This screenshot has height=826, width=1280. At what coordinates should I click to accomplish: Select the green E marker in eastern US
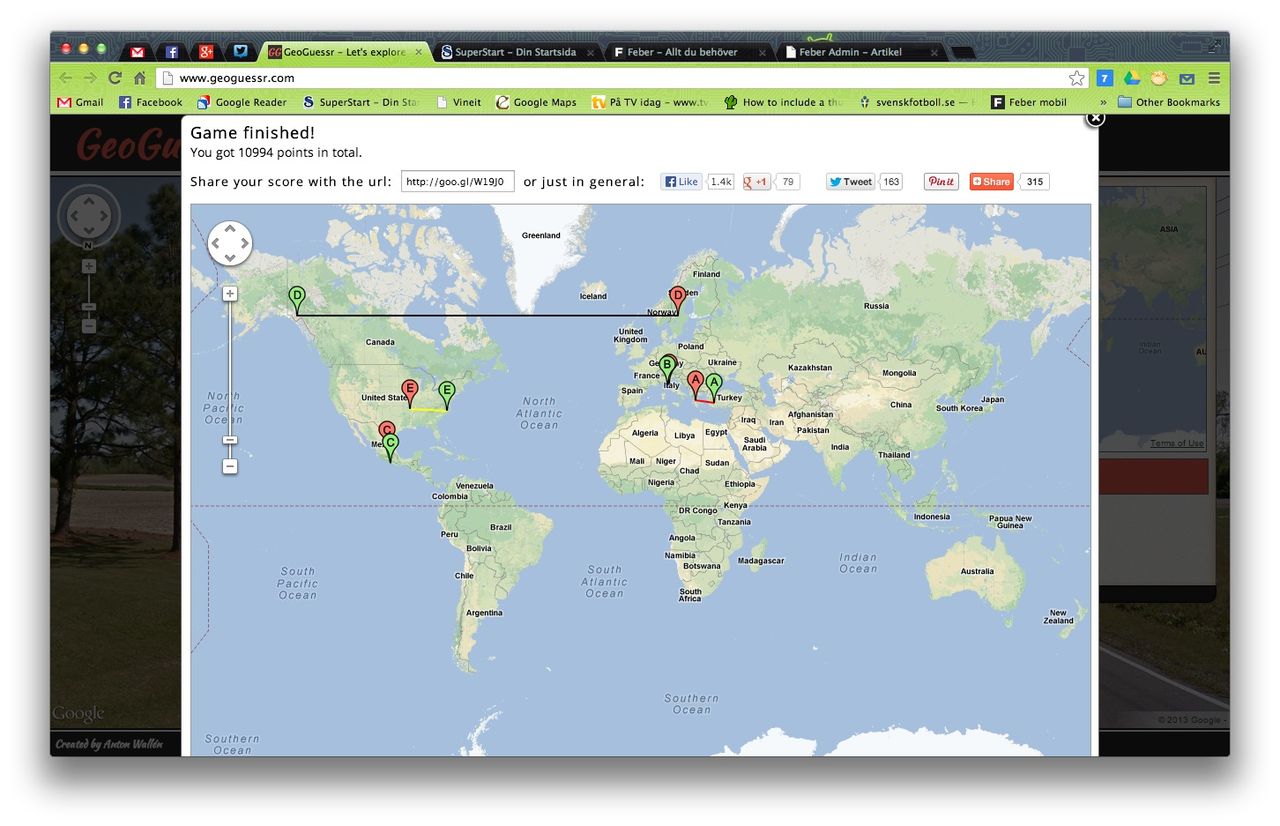(447, 395)
